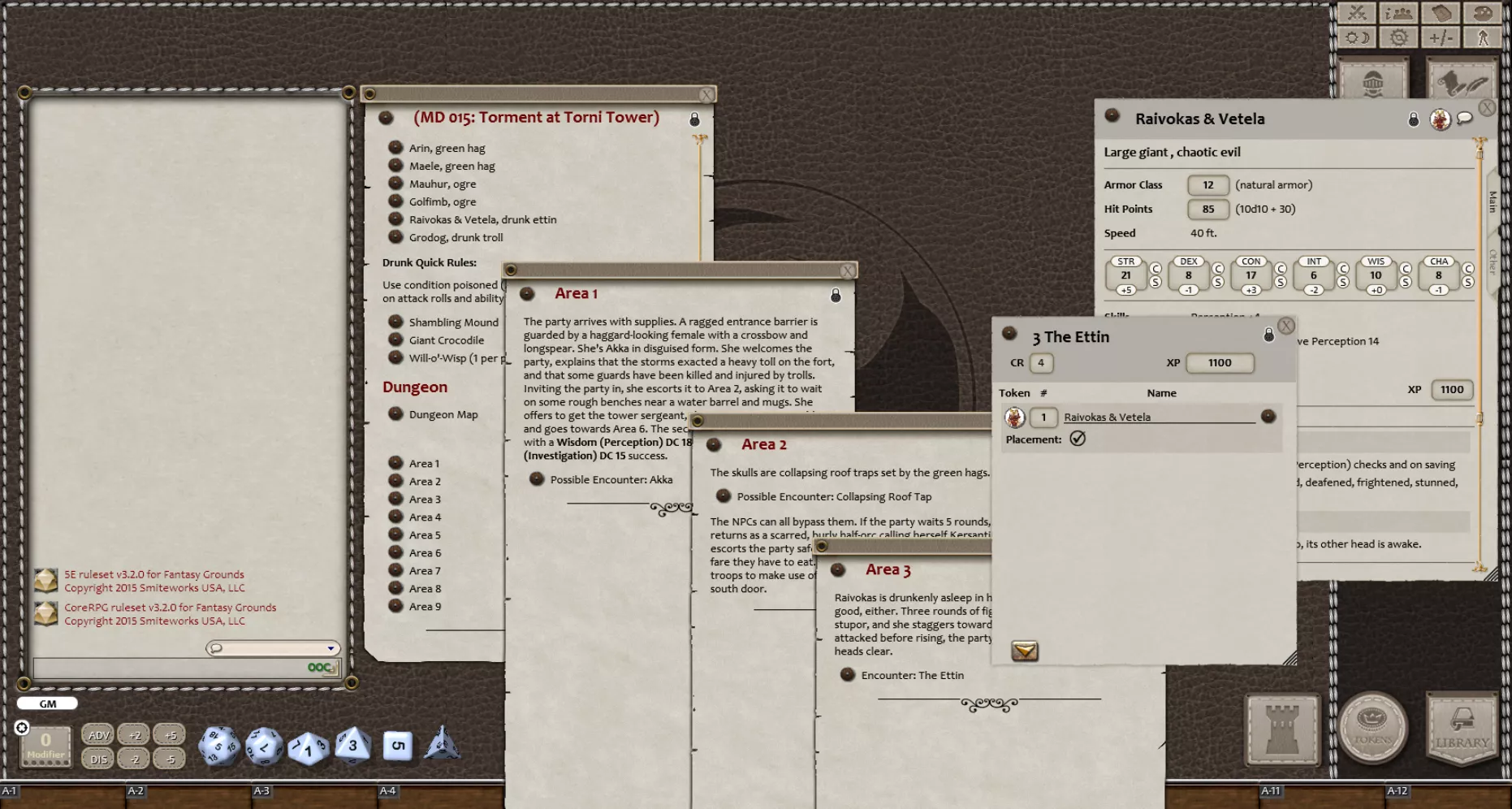Toggle the -2 modifier button

[x=134, y=759]
